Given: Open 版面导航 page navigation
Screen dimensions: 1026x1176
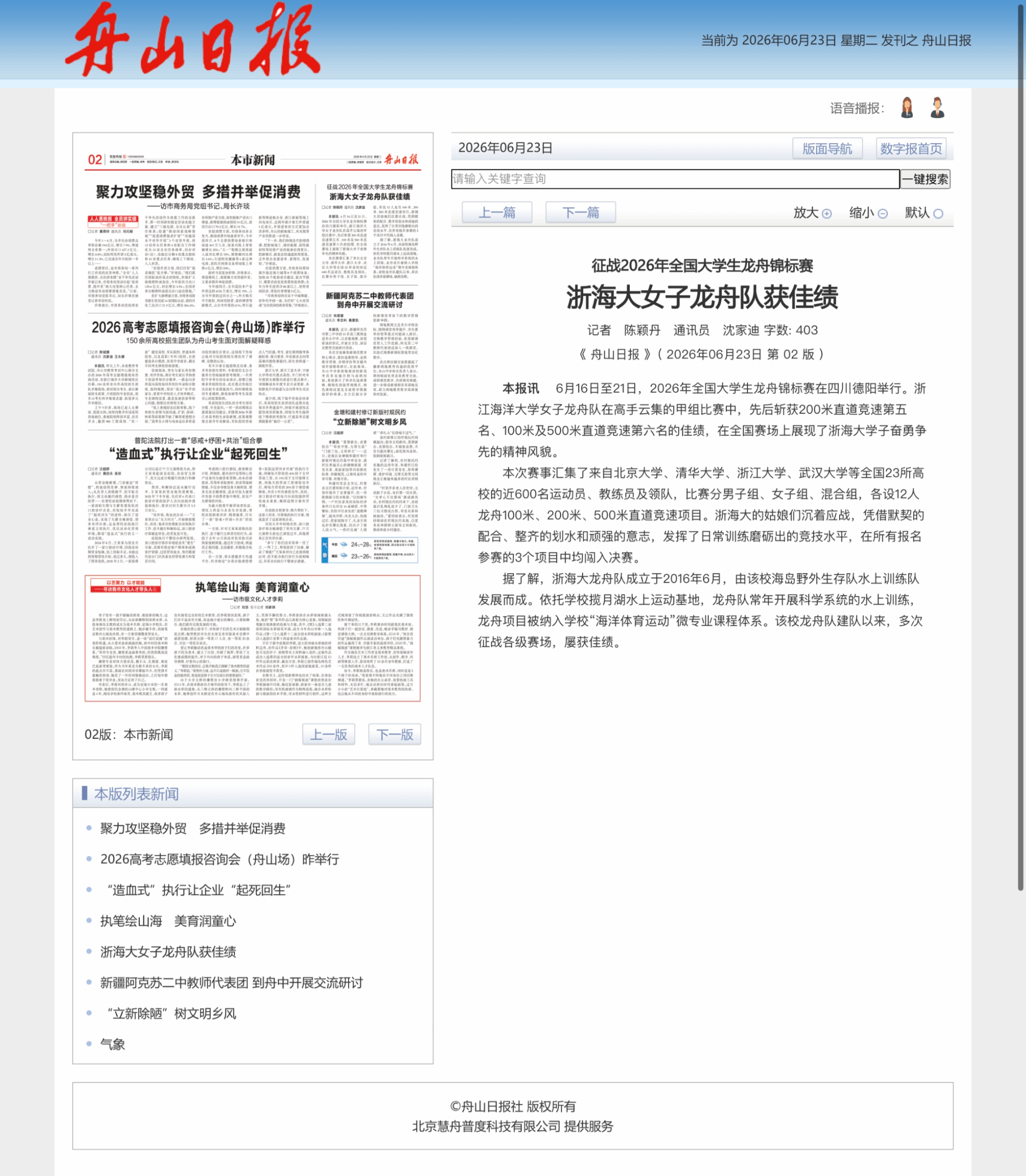Looking at the screenshot, I should [827, 149].
